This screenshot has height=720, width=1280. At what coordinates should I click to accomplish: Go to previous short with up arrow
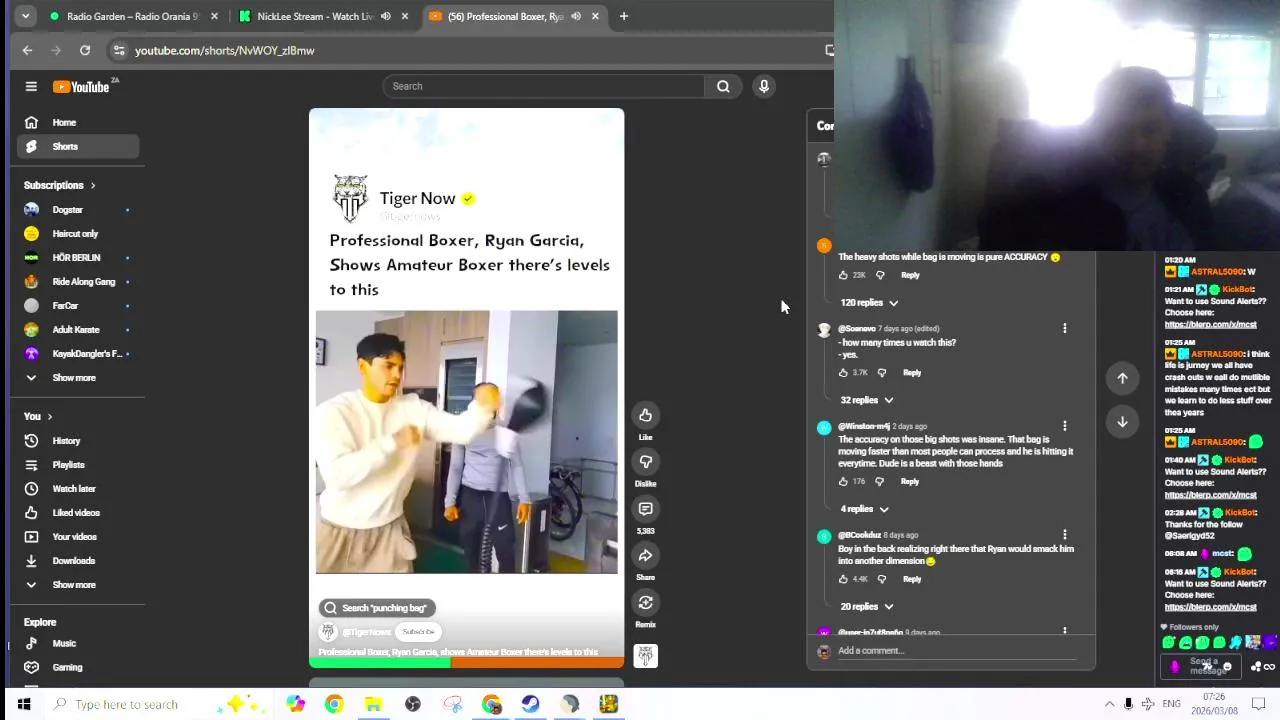[x=1122, y=378]
